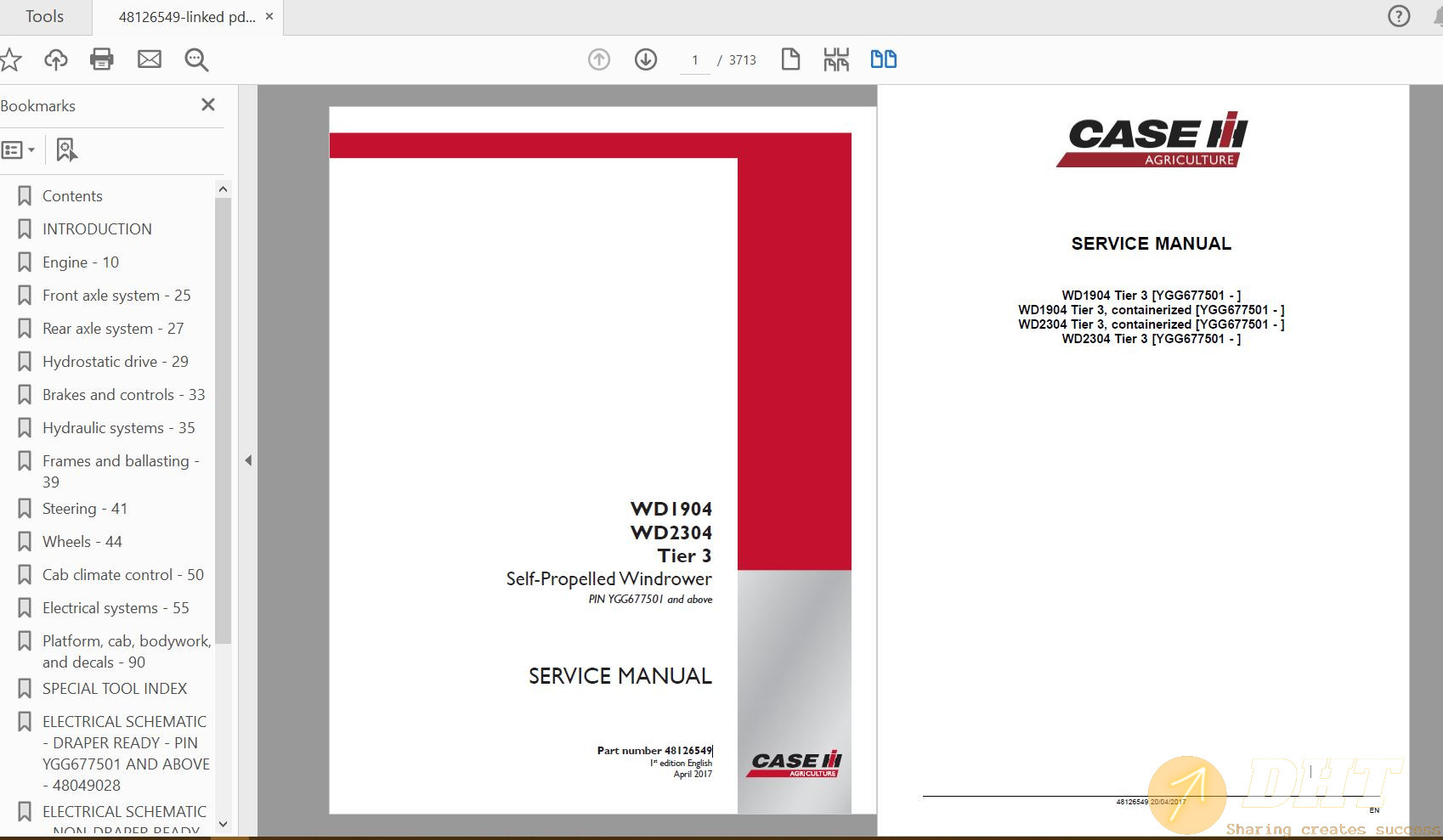The image size is (1443, 840).
Task: Jump to Rear axle system - 27
Action: [x=113, y=329]
